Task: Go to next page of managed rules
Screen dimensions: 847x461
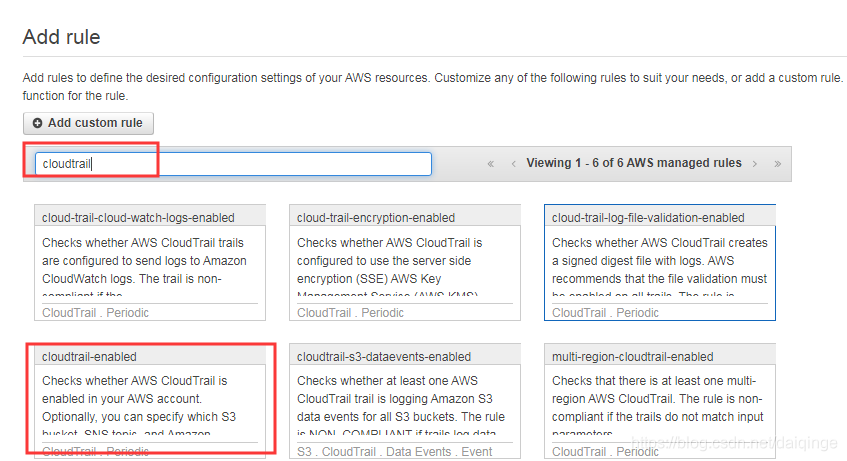Action: click(755, 164)
